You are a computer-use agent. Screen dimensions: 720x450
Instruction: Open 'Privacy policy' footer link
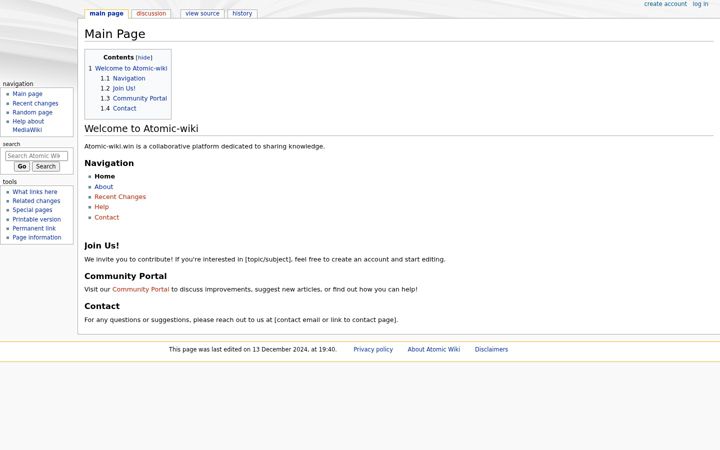(x=373, y=349)
